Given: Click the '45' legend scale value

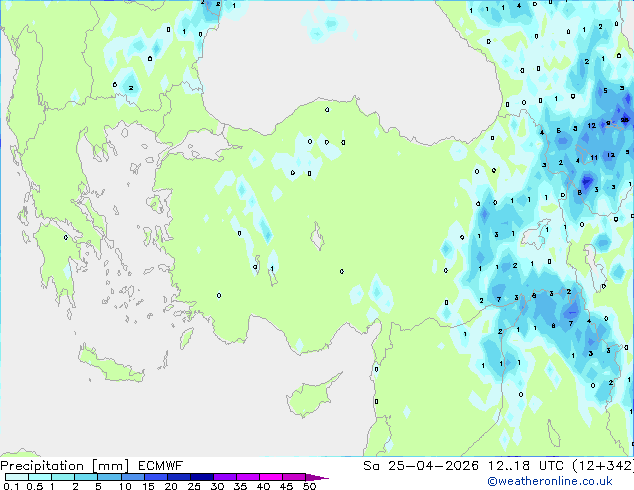Looking at the screenshot, I should (286, 486).
